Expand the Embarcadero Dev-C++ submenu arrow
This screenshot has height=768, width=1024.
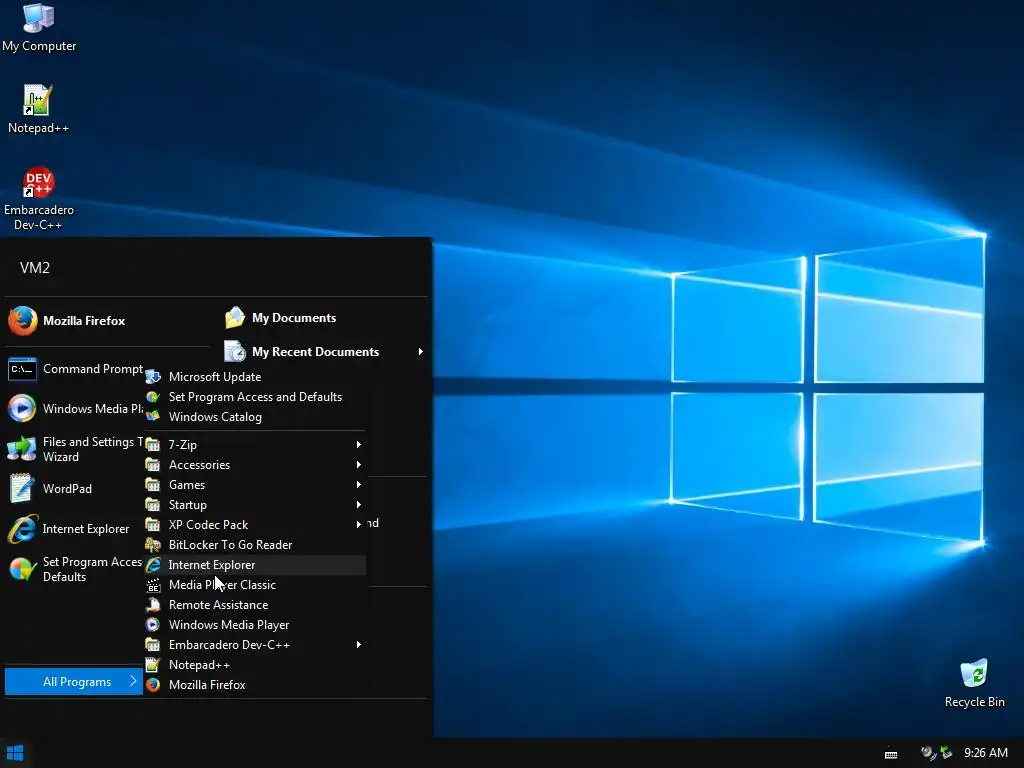click(359, 645)
